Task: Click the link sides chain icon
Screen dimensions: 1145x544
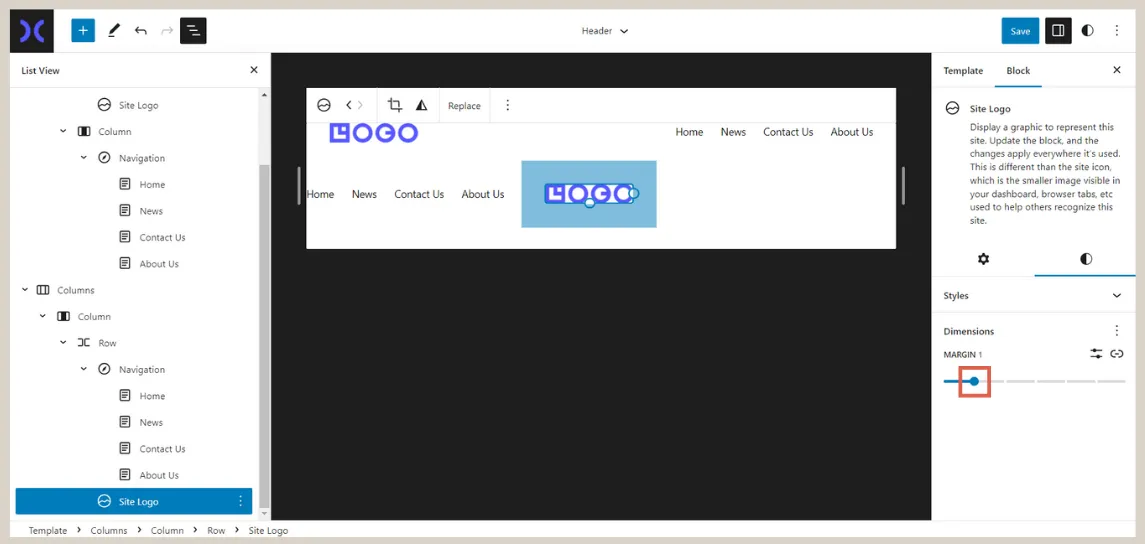Action: click(x=1117, y=353)
